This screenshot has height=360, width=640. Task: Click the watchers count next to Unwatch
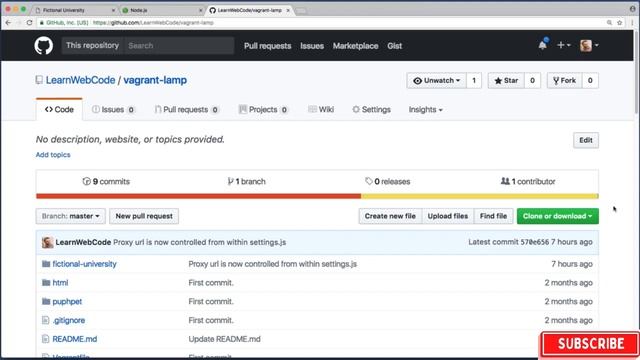pyautogui.click(x=474, y=80)
